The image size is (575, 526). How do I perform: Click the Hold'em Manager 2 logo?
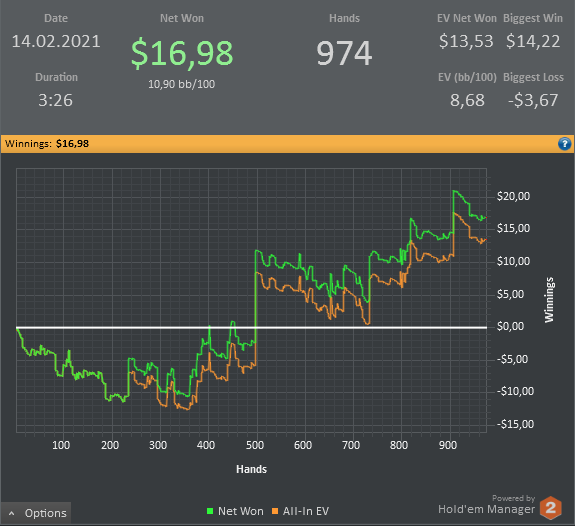pyautogui.click(x=550, y=508)
